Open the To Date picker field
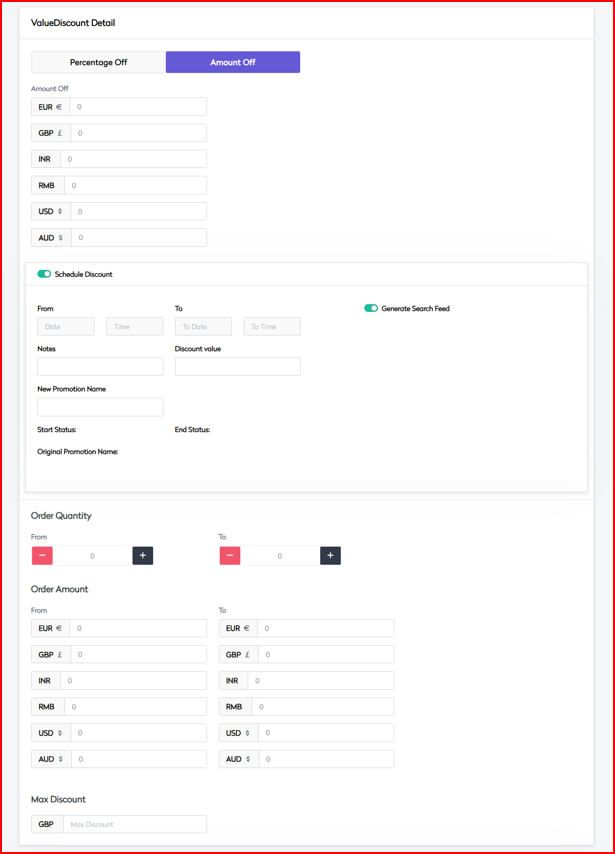 pyautogui.click(x=203, y=327)
